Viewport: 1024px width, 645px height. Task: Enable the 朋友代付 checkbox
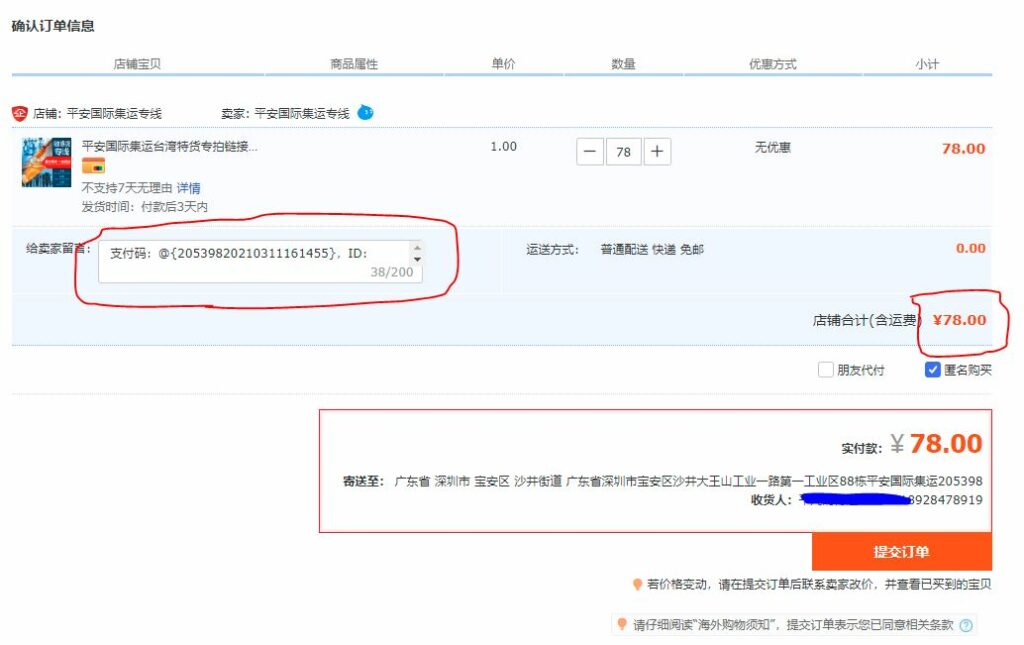[825, 370]
